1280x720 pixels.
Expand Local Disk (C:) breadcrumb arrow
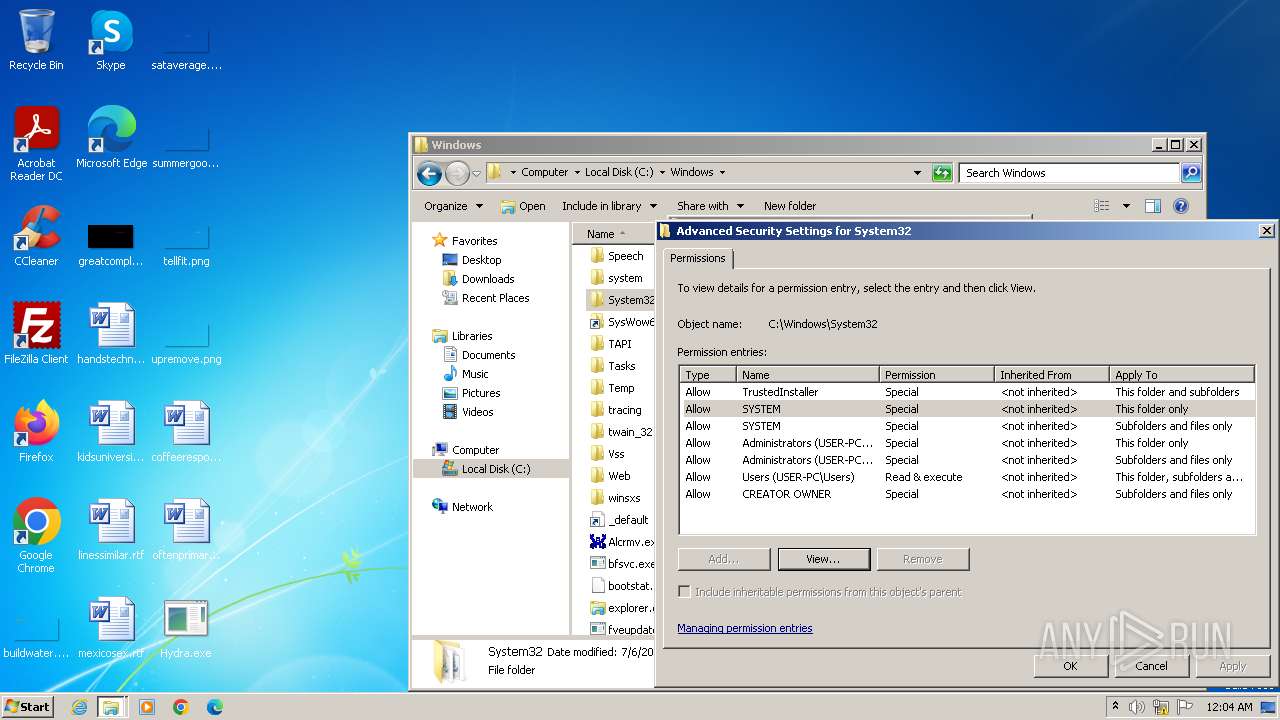coord(662,173)
